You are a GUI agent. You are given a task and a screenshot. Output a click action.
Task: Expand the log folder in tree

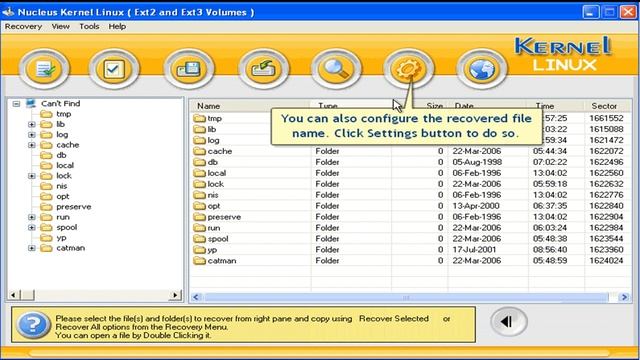click(32, 135)
